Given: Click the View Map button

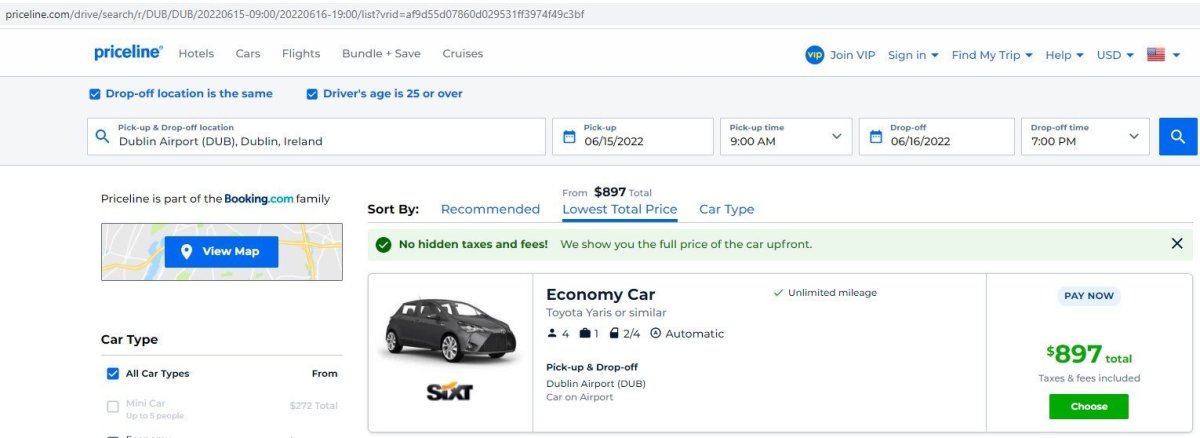Looking at the screenshot, I should pos(221,252).
